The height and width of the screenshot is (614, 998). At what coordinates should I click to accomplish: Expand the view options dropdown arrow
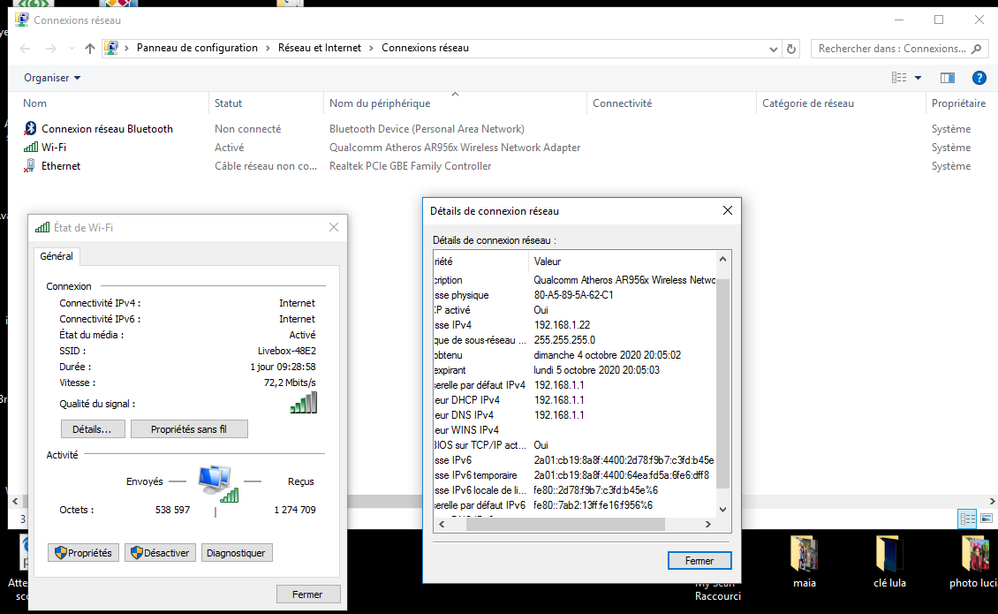coord(918,78)
